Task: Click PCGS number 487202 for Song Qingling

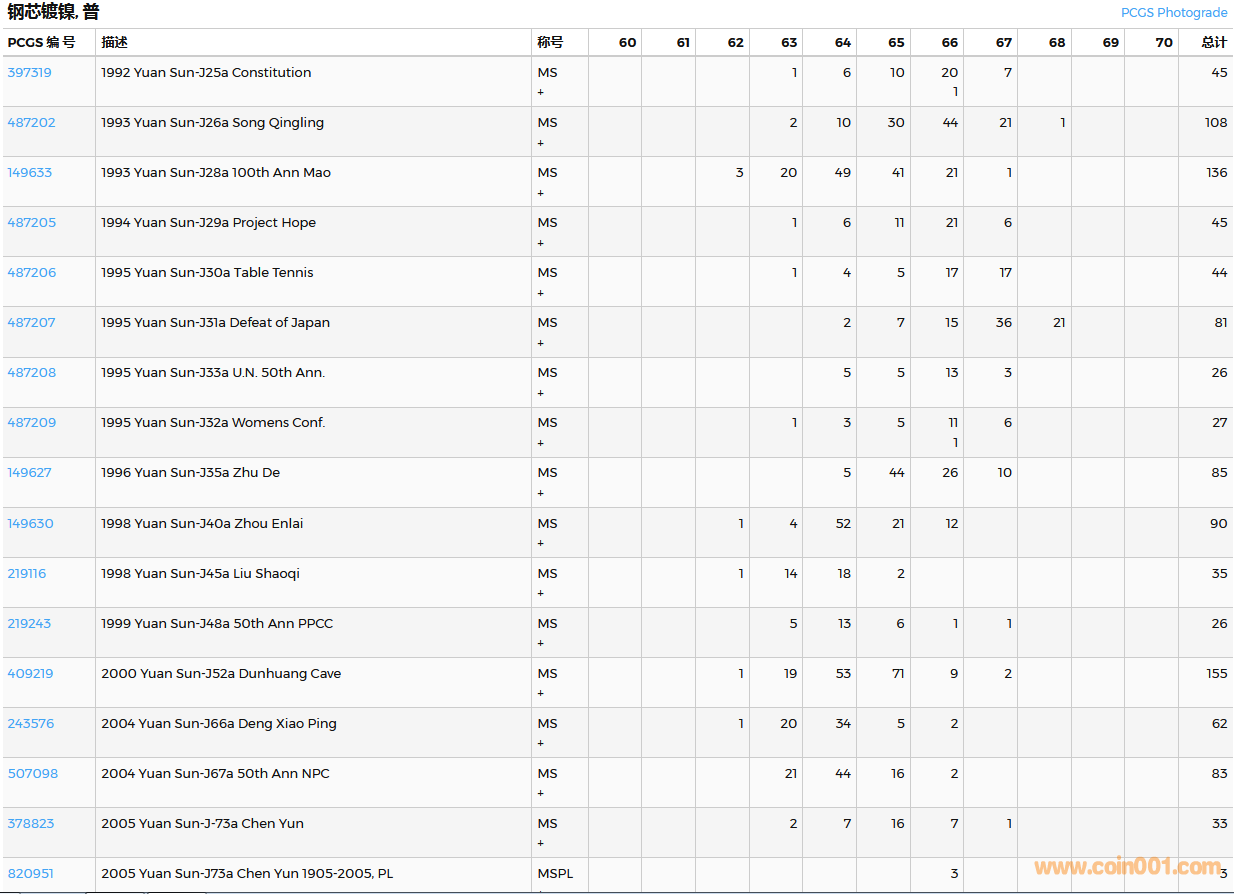Action: pos(31,123)
